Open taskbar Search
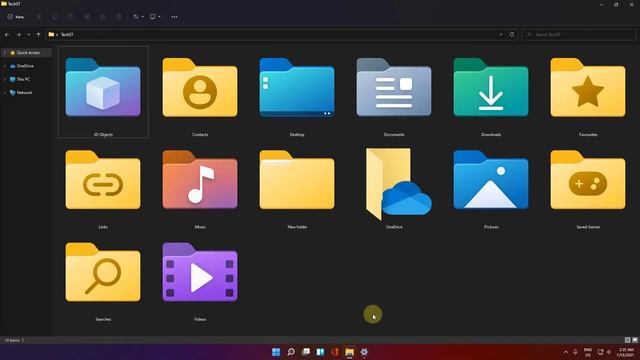640x360 pixels. 291,352
